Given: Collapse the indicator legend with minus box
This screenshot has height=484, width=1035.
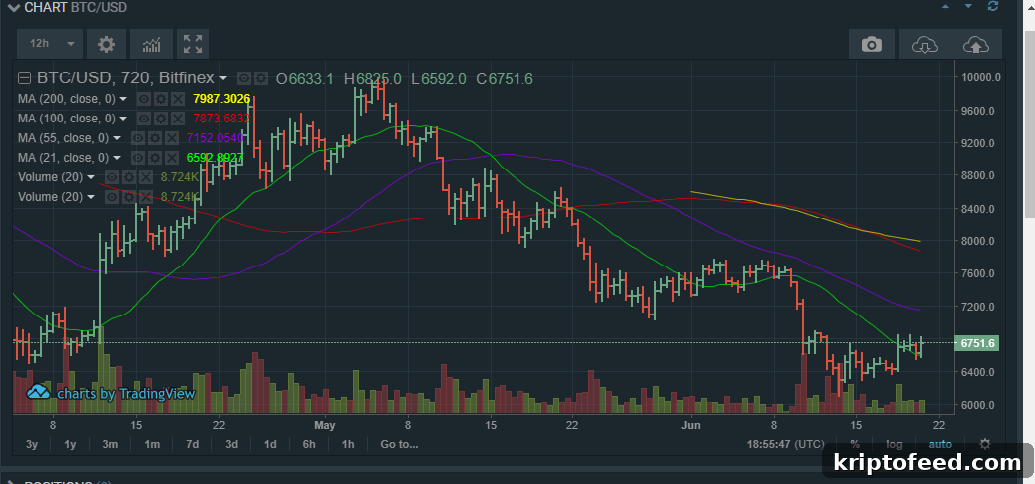Looking at the screenshot, I should pyautogui.click(x=24, y=79).
